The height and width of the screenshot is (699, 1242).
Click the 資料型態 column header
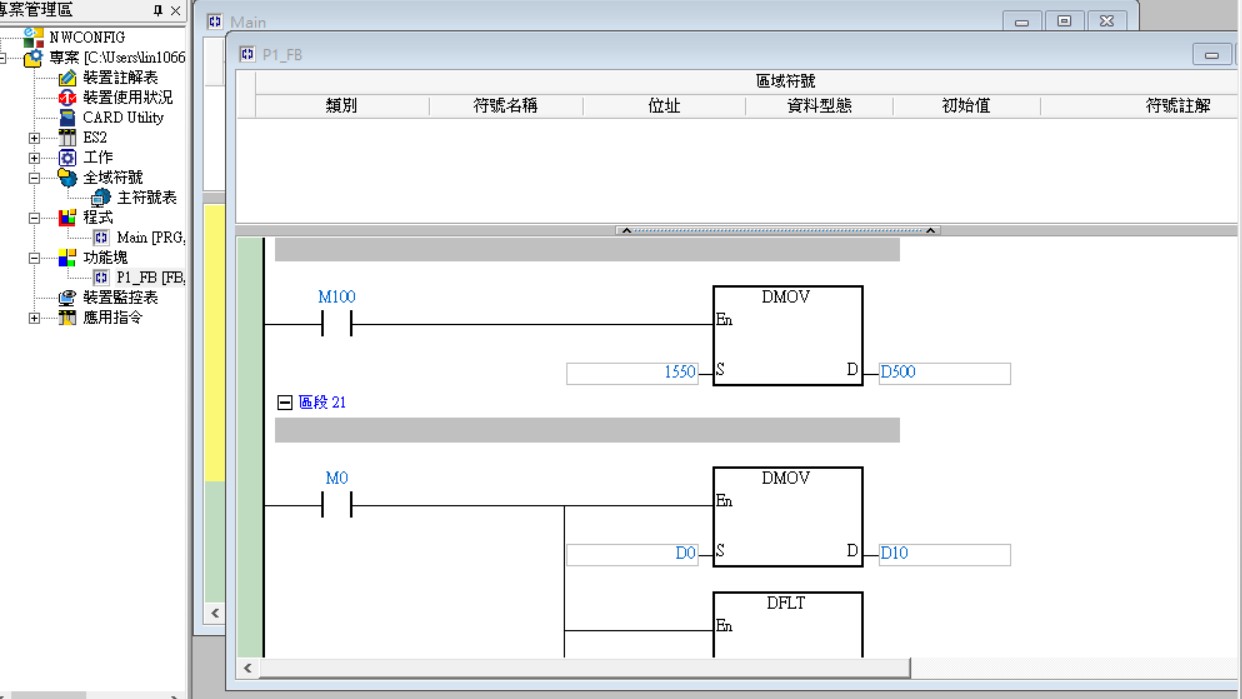click(818, 106)
